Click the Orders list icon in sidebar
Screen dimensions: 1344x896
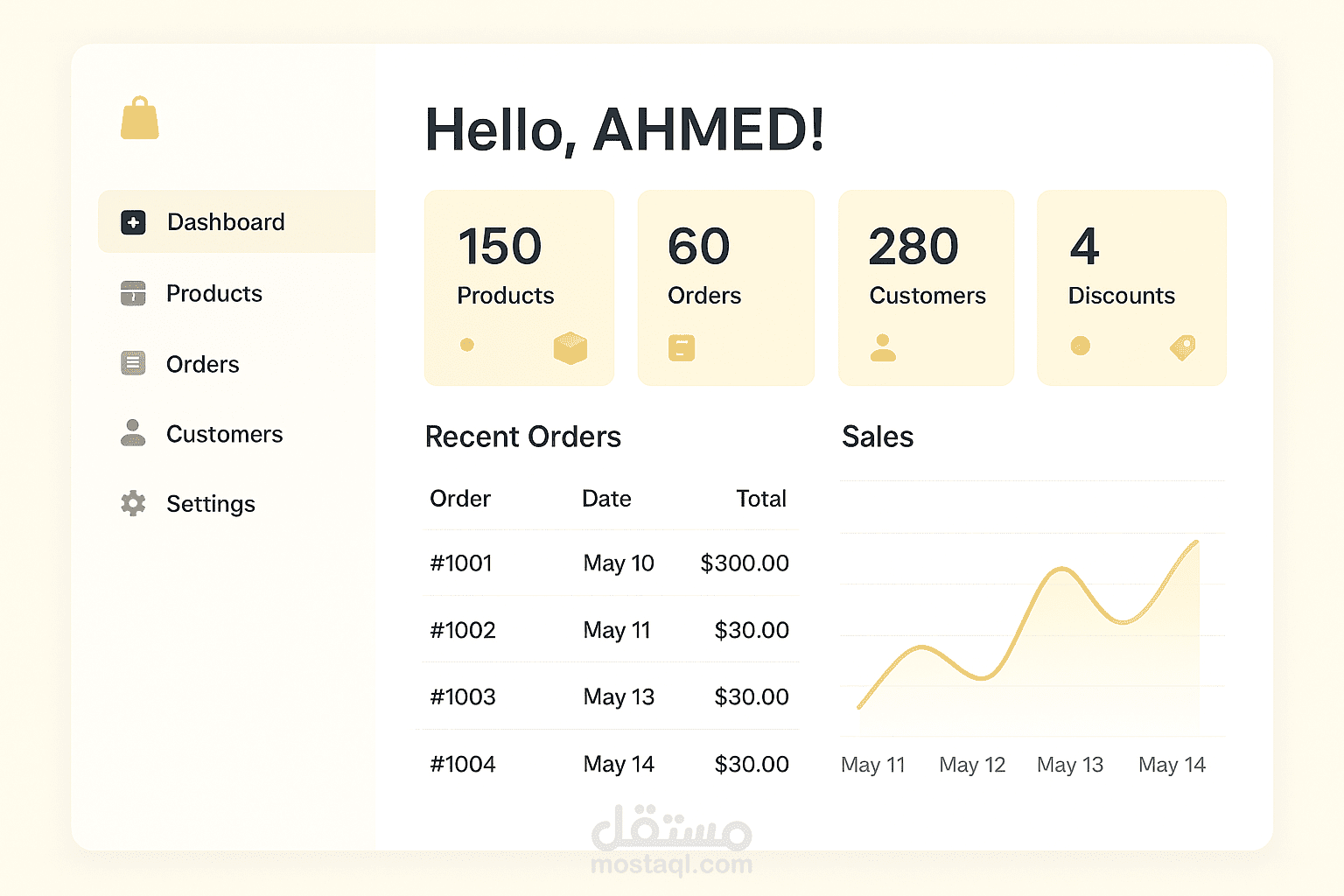[x=133, y=363]
